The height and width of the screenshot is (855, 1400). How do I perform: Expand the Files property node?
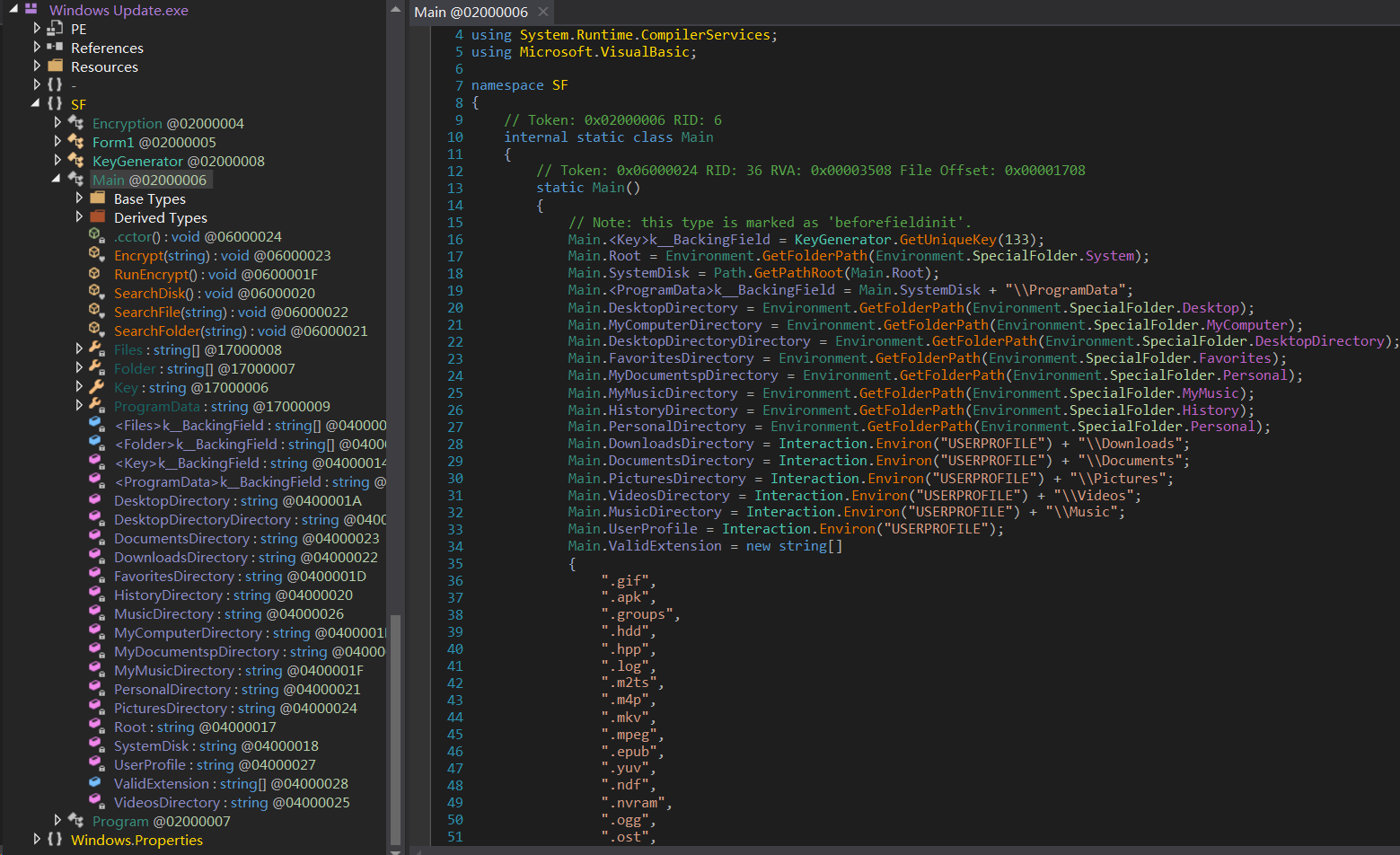pyautogui.click(x=79, y=348)
